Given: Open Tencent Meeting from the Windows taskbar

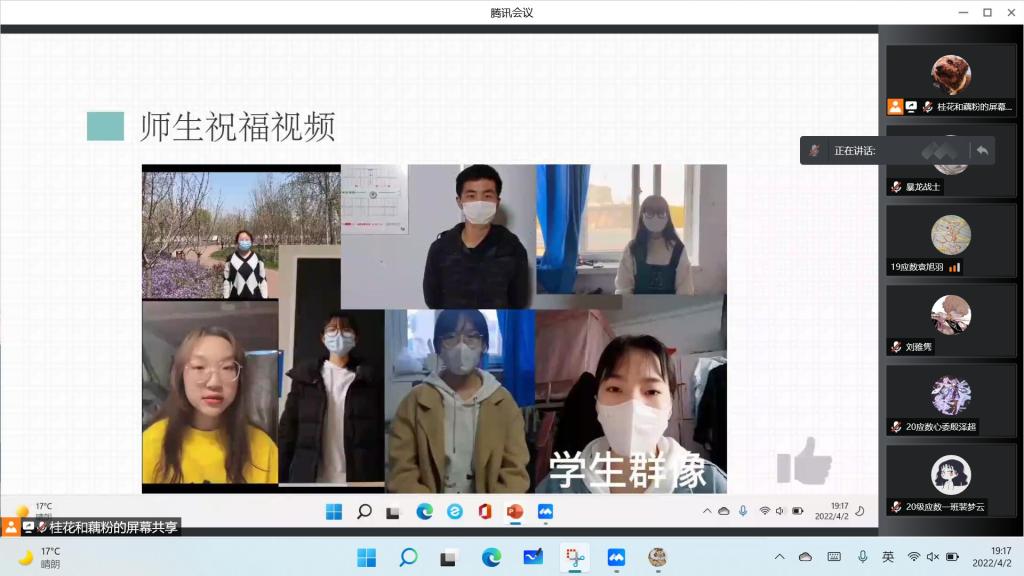Looking at the screenshot, I should coord(616,557).
